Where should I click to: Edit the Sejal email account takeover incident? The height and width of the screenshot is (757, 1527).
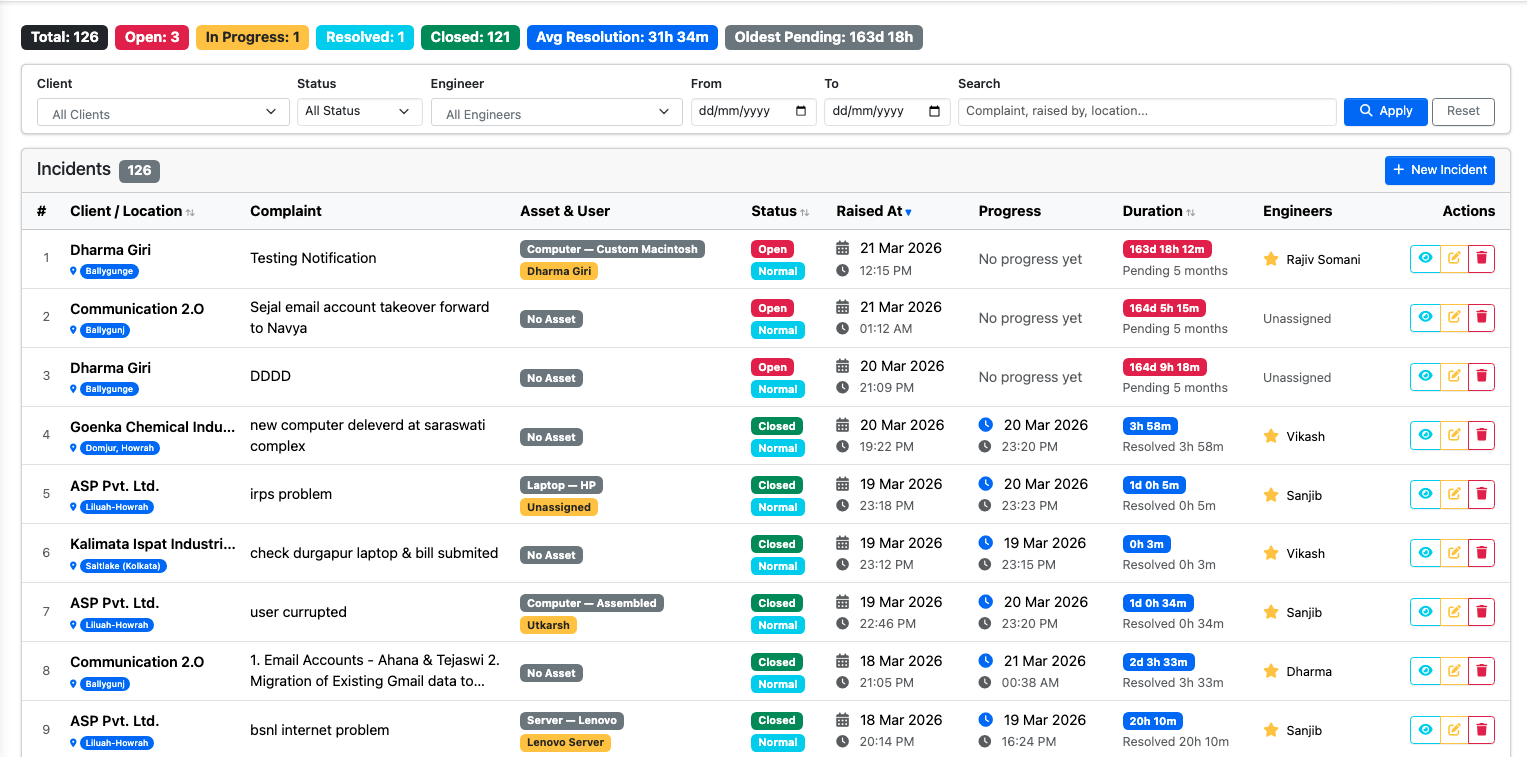[1454, 317]
